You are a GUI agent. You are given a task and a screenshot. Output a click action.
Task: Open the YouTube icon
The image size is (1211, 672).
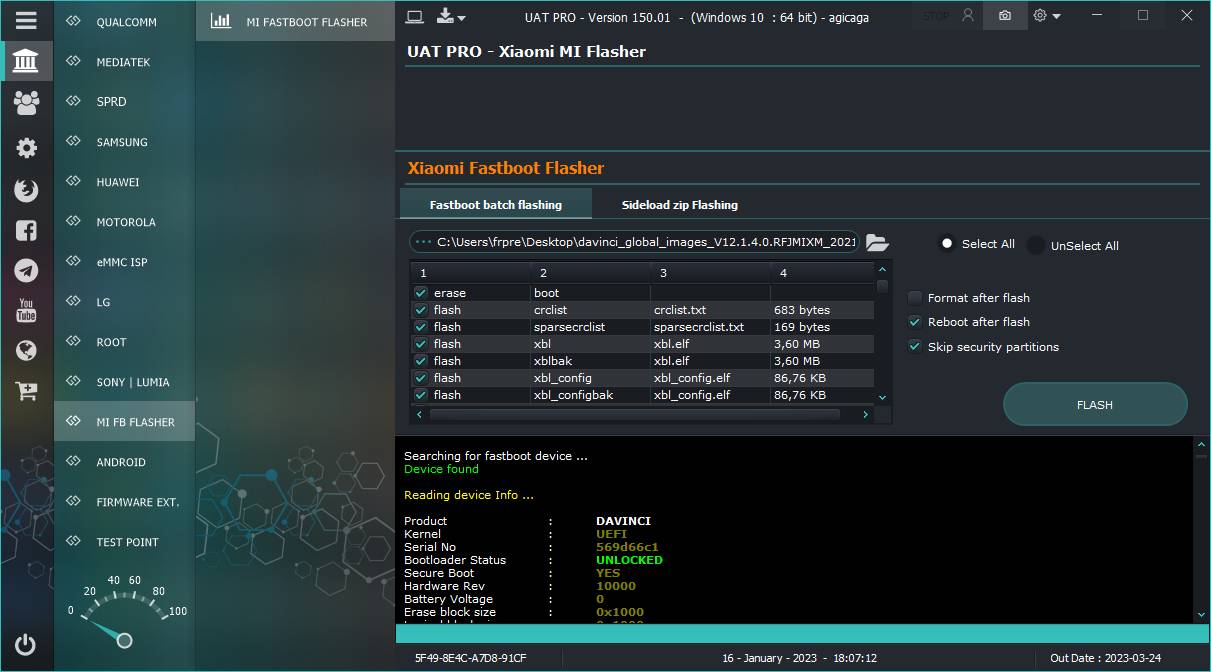26,310
